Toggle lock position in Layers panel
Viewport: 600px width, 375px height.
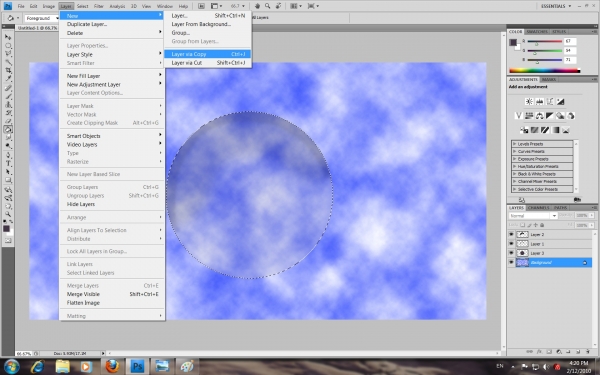click(536, 225)
